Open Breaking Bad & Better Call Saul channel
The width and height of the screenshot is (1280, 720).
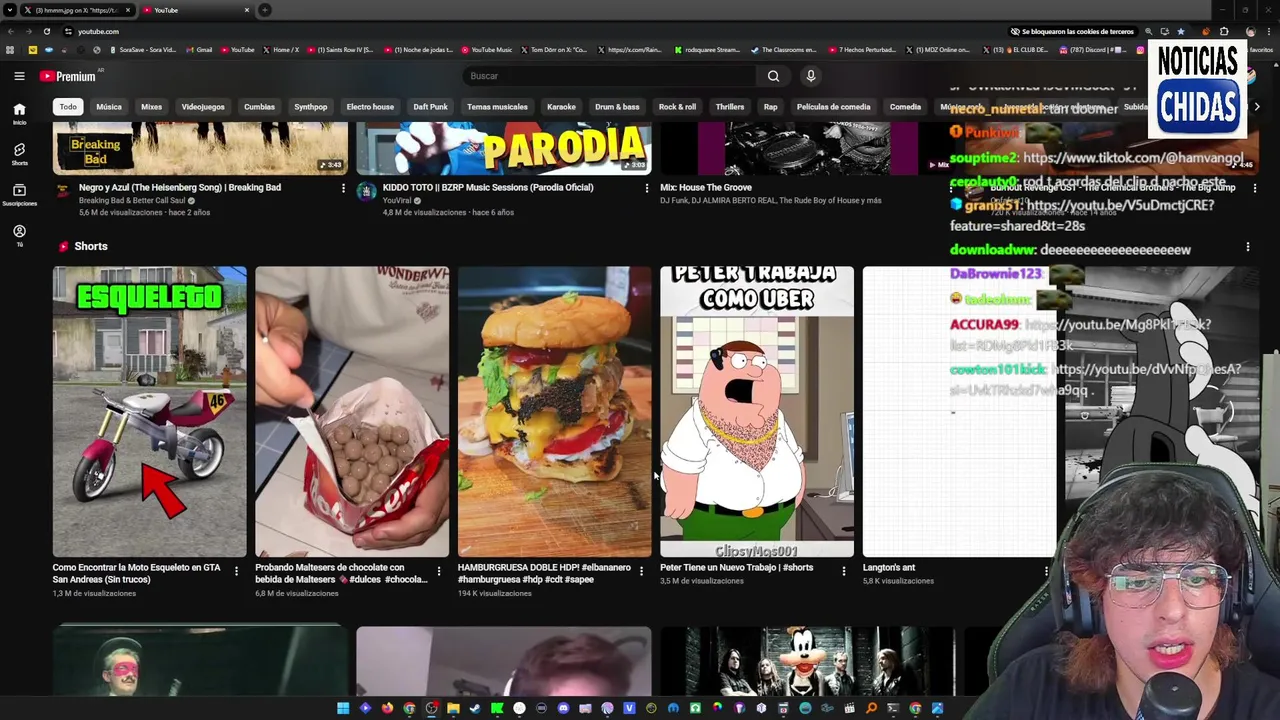click(133, 200)
